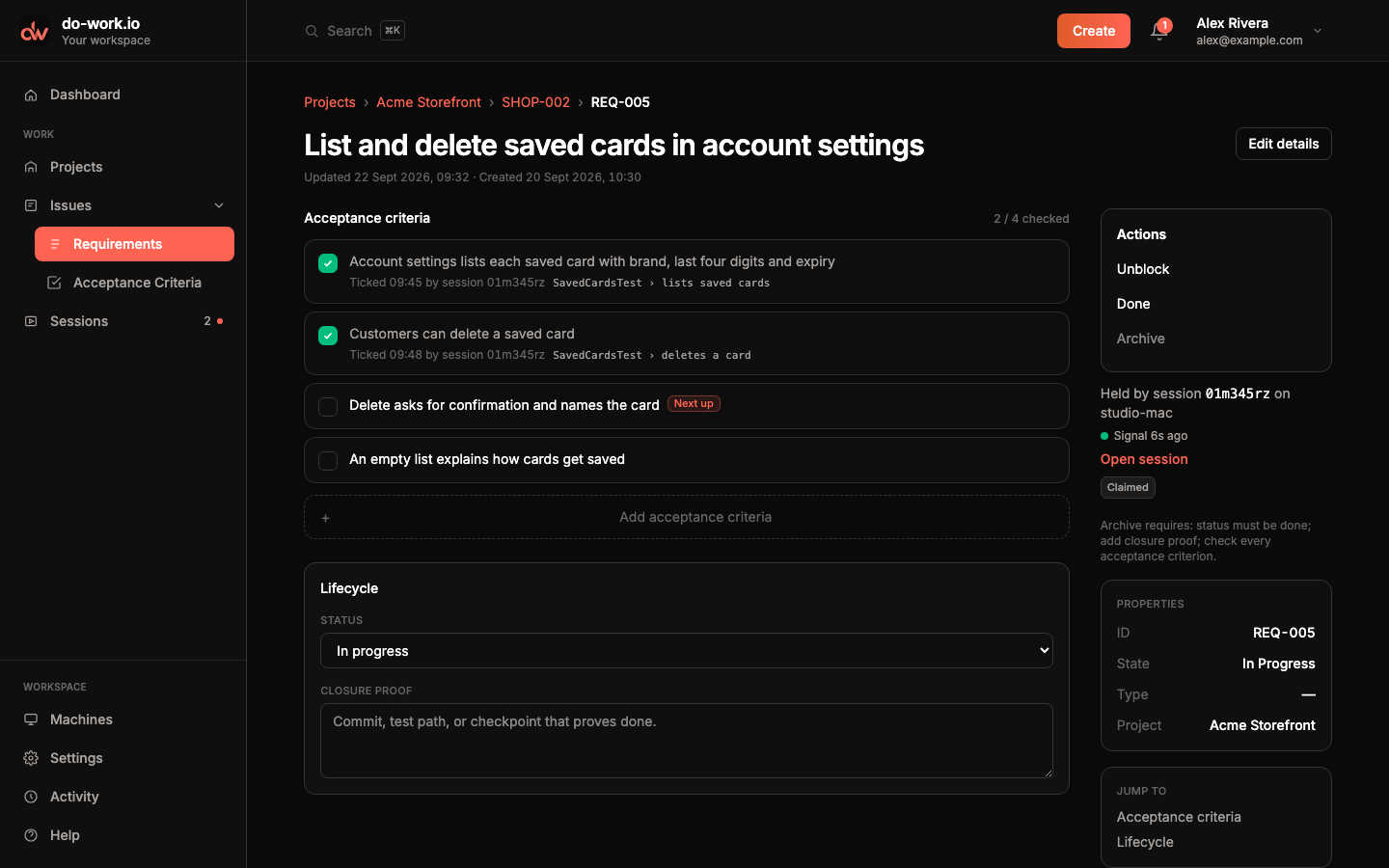Click the Done action

pyautogui.click(x=1133, y=304)
